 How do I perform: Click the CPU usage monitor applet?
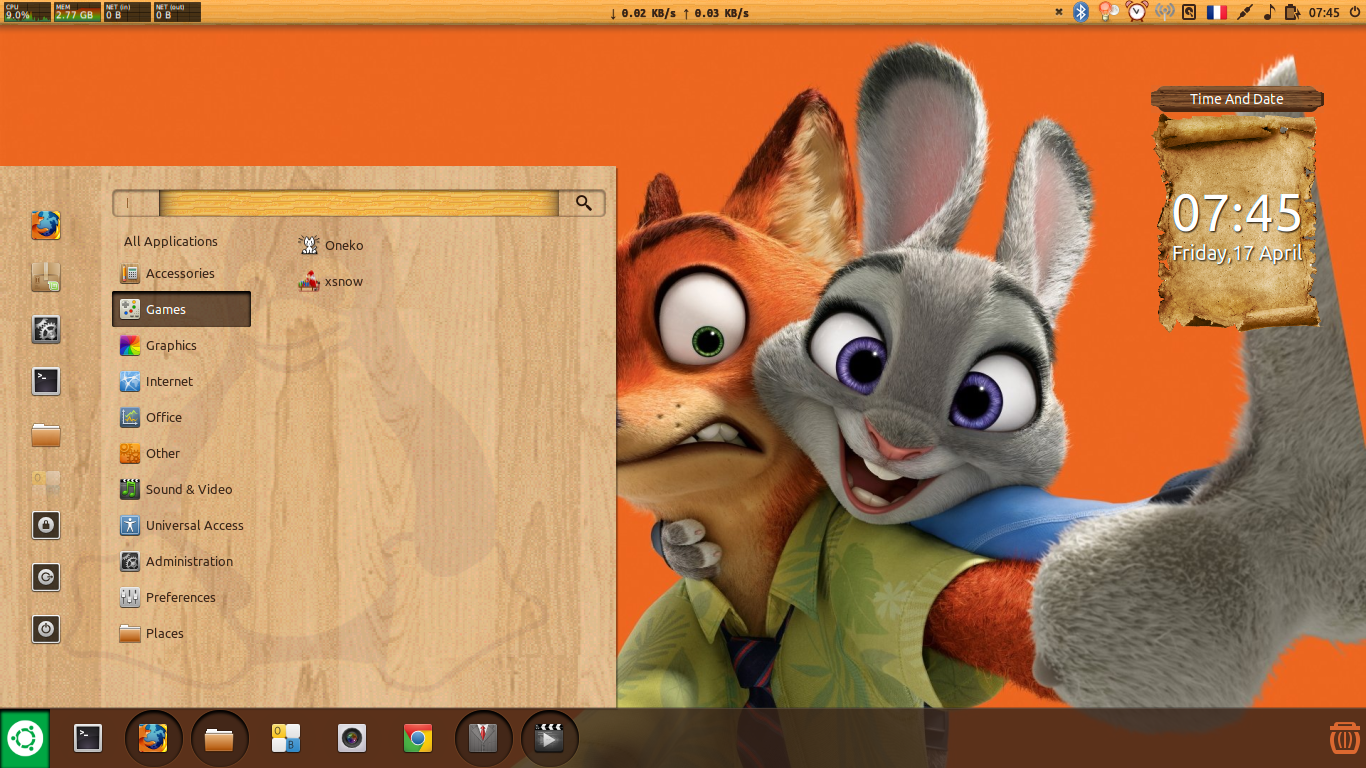[27, 12]
